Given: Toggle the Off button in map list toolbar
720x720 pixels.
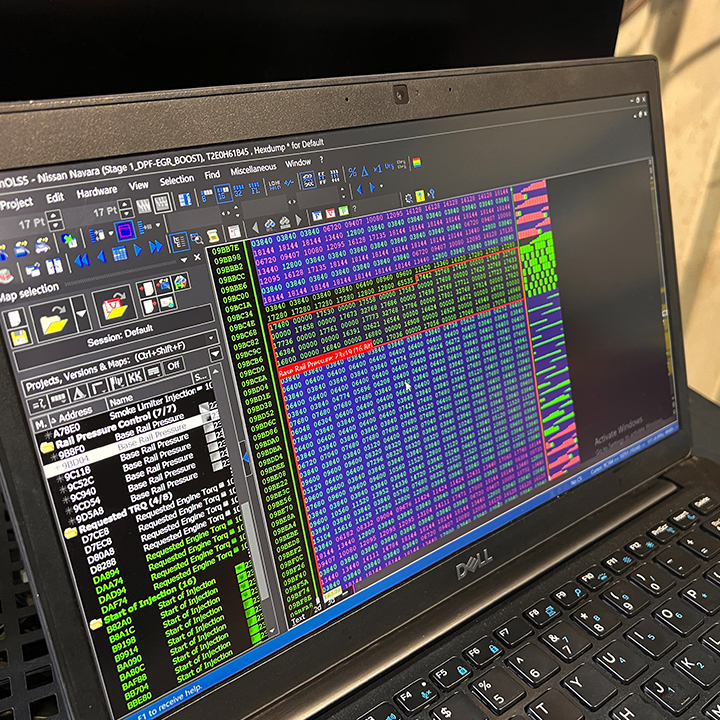Looking at the screenshot, I should pos(174,366).
